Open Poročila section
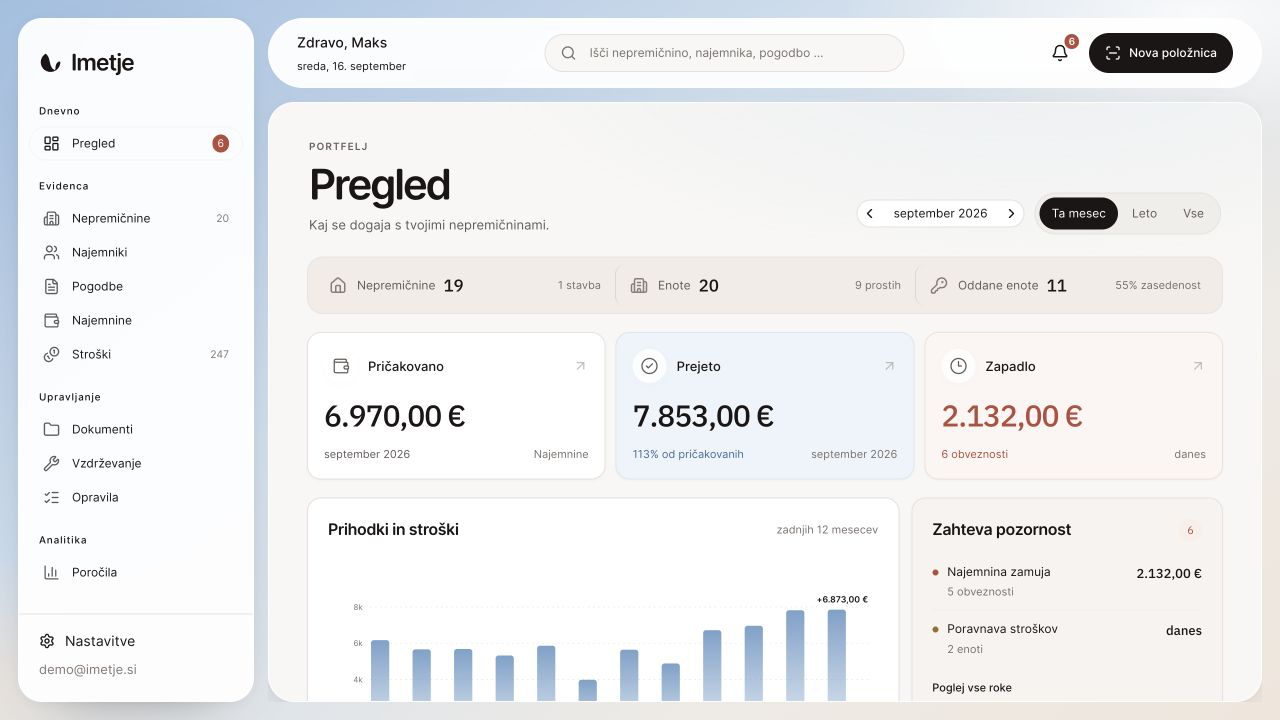This screenshot has width=1280, height=720. 136,572
